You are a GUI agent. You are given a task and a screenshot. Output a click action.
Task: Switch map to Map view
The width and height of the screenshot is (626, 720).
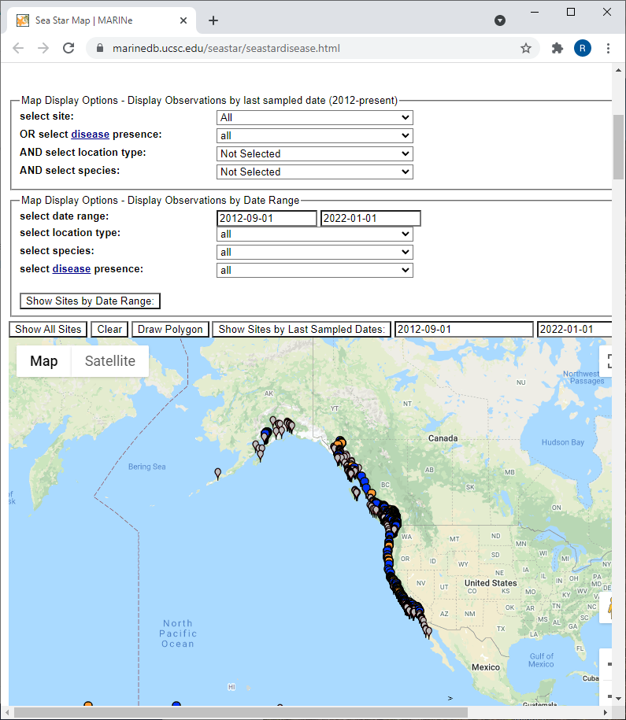click(44, 361)
